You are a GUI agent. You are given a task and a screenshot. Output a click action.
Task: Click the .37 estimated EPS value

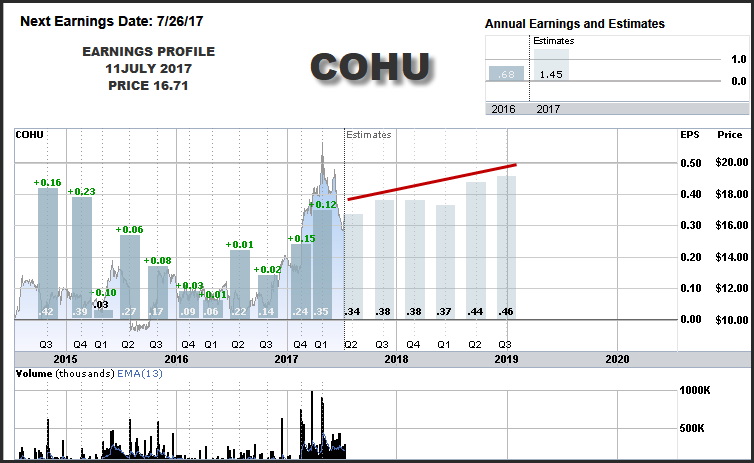tap(444, 312)
